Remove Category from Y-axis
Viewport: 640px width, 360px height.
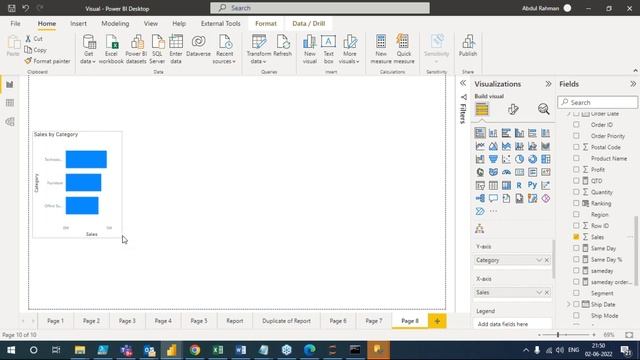[x=547, y=260]
